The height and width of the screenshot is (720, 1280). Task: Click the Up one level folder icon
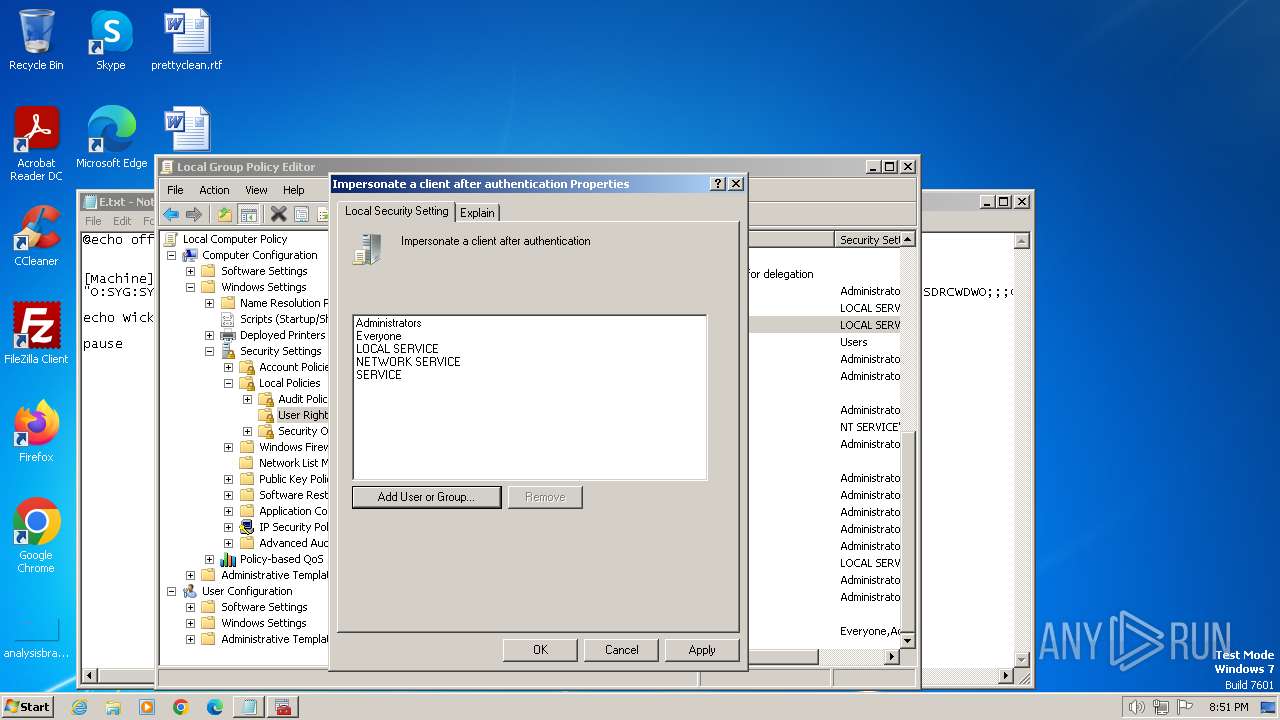[x=225, y=214]
